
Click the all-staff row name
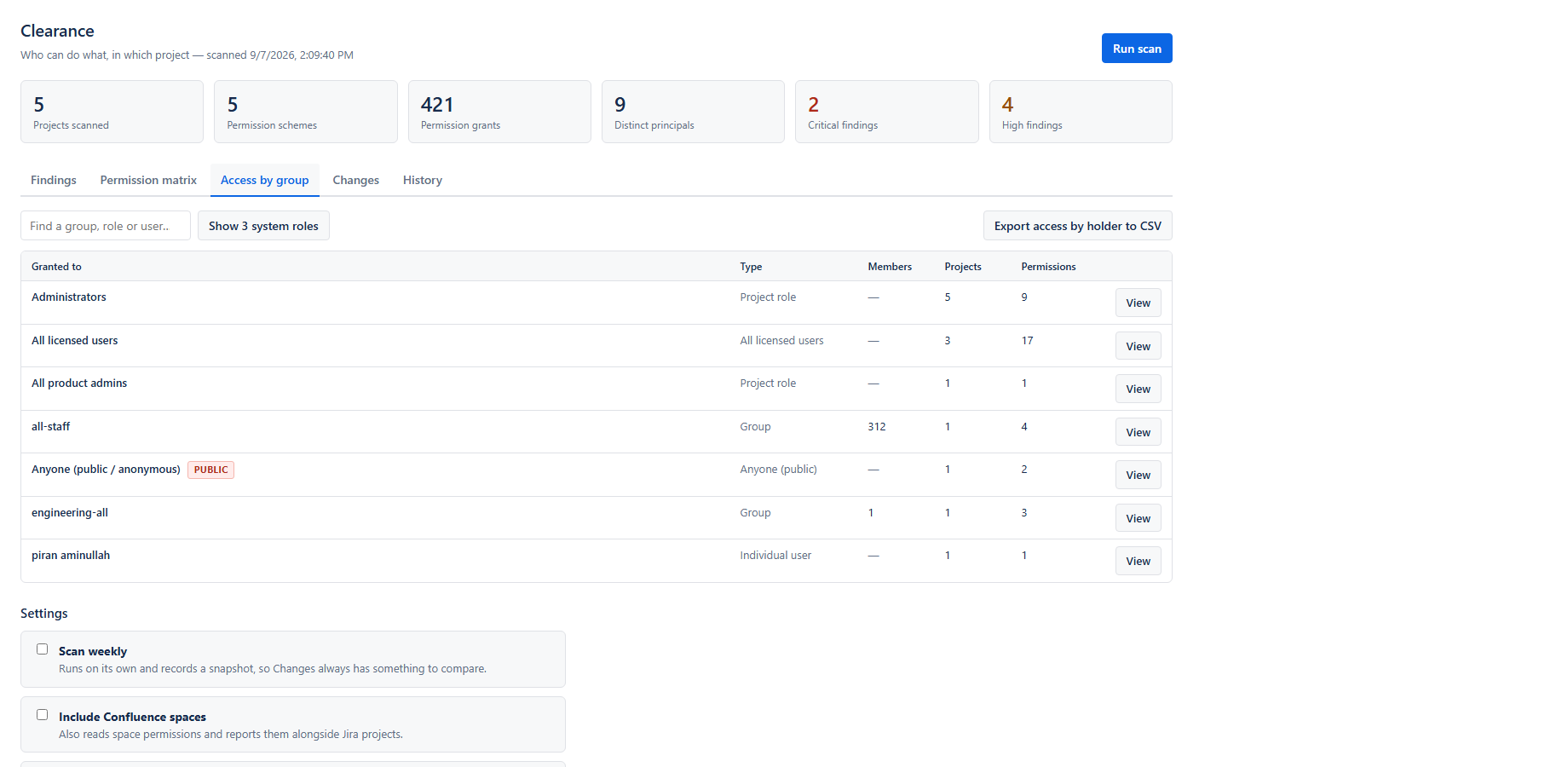51,427
